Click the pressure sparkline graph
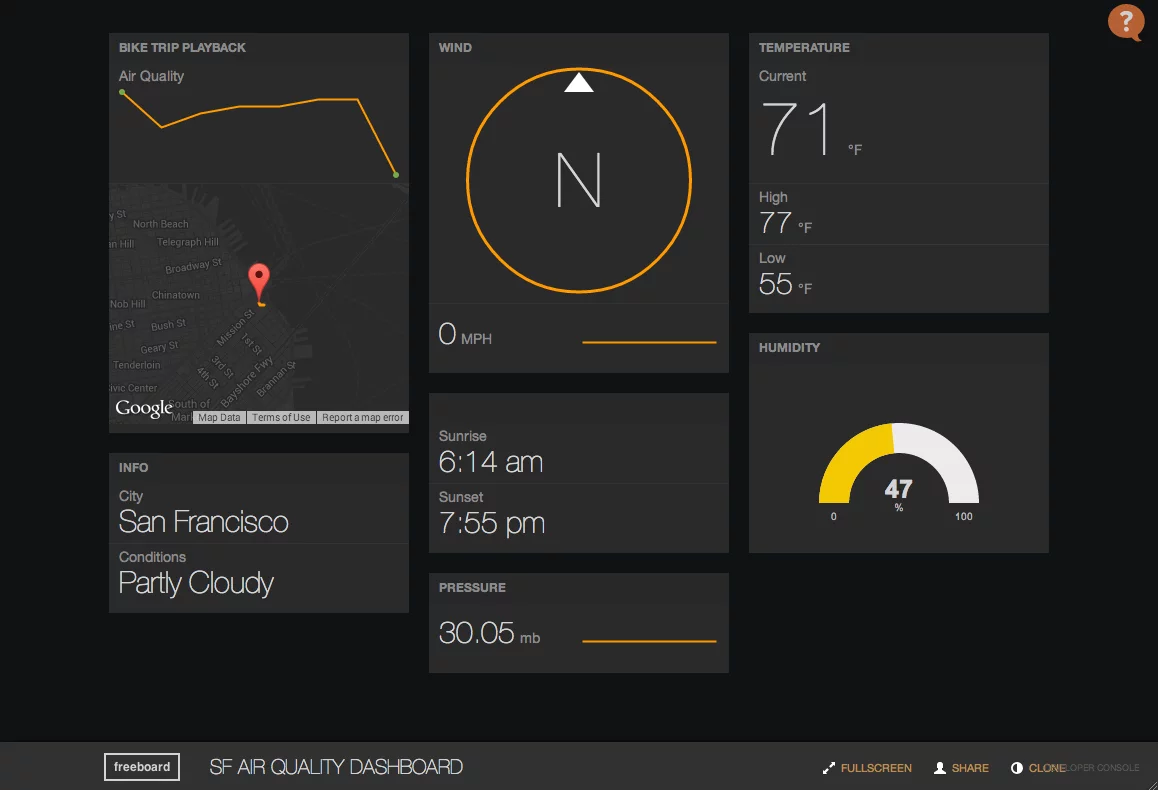1158x790 pixels. (649, 641)
